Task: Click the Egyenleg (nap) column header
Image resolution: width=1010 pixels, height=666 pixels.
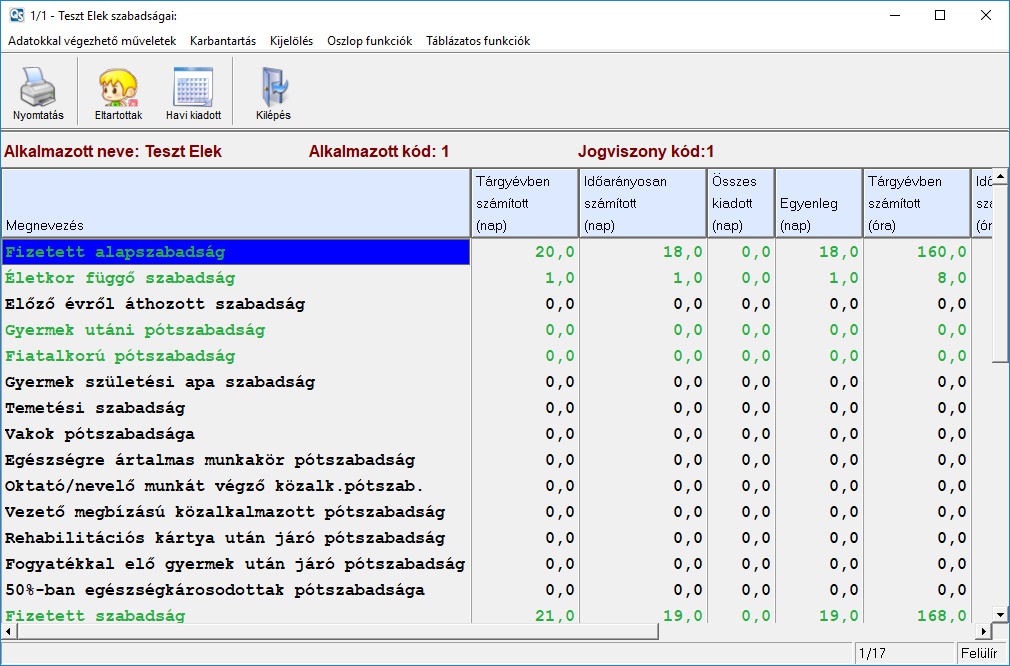Action: click(819, 203)
